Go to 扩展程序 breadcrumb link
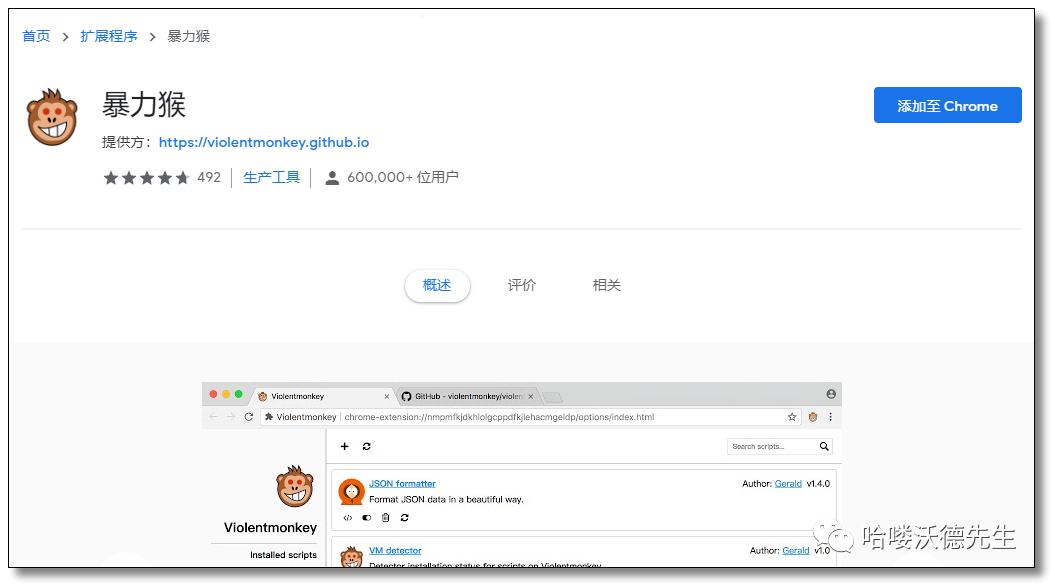 coord(109,36)
